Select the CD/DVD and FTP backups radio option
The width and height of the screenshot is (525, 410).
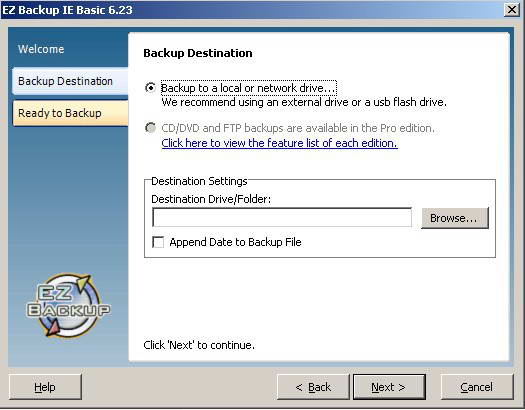[x=150, y=128]
